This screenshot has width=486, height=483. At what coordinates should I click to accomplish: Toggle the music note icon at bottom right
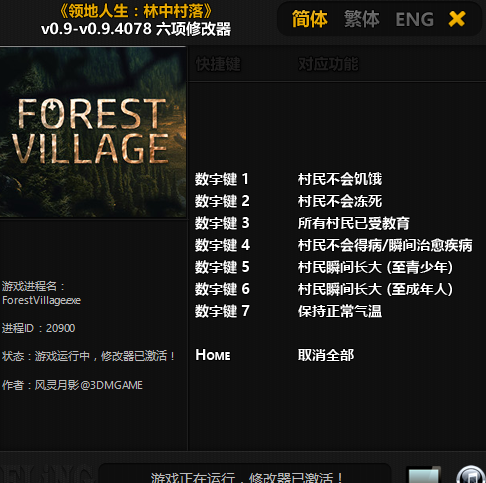click(x=471, y=475)
